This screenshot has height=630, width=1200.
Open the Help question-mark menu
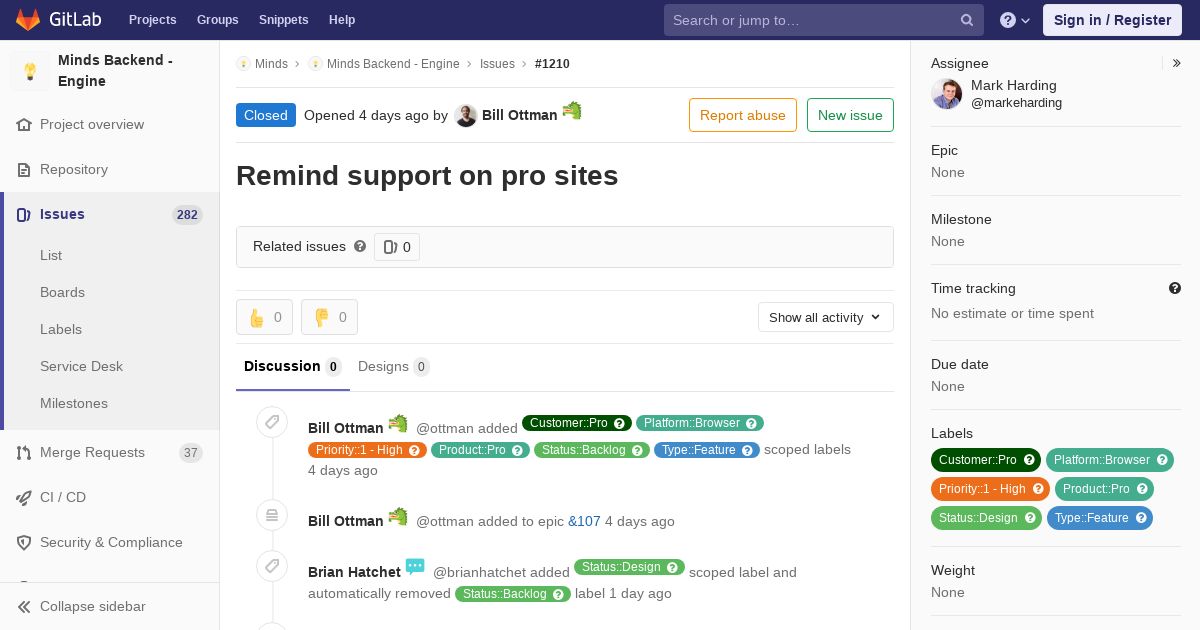click(x=1015, y=20)
